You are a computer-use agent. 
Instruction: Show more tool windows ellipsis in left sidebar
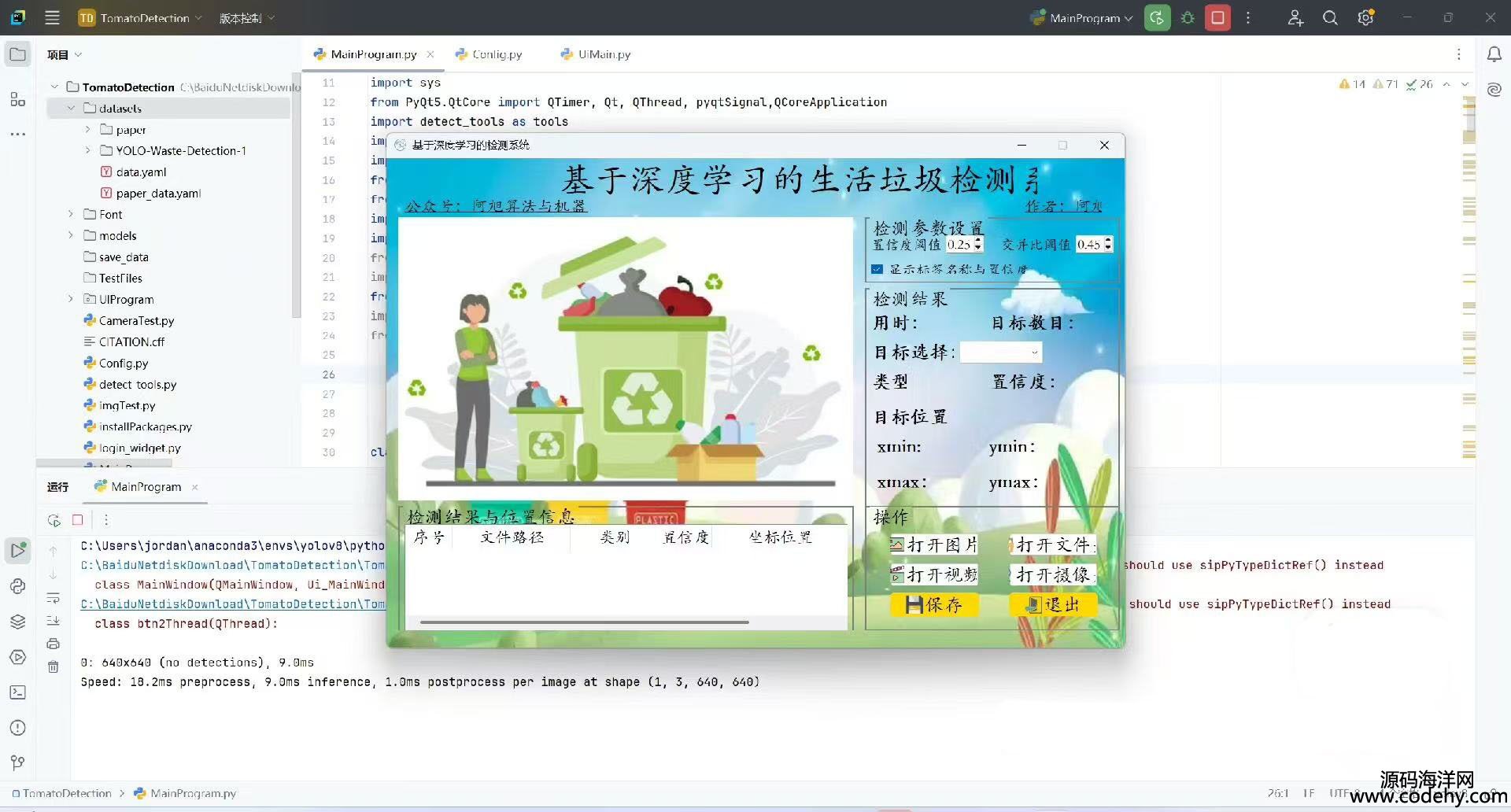tap(17, 135)
